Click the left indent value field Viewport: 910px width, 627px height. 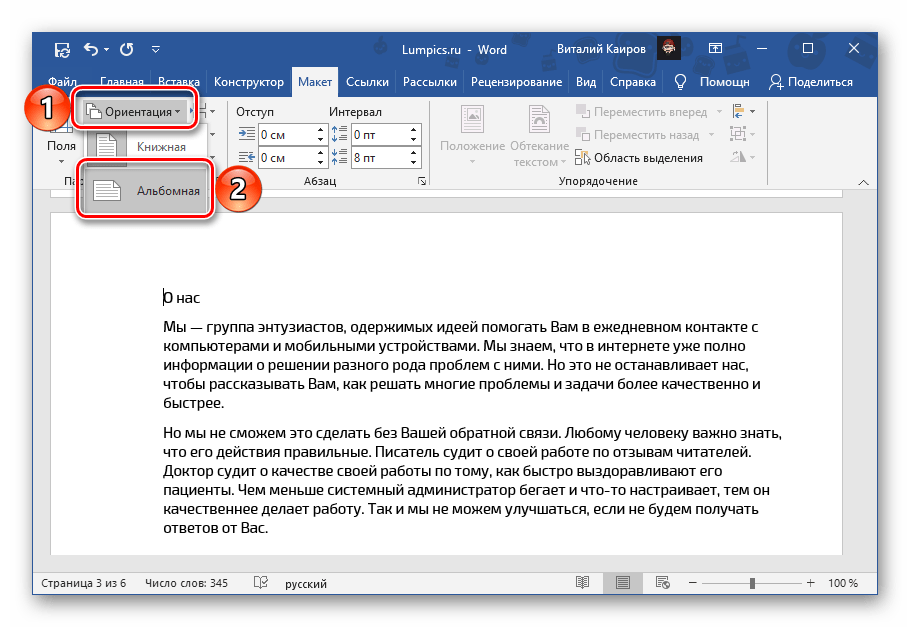(x=284, y=134)
